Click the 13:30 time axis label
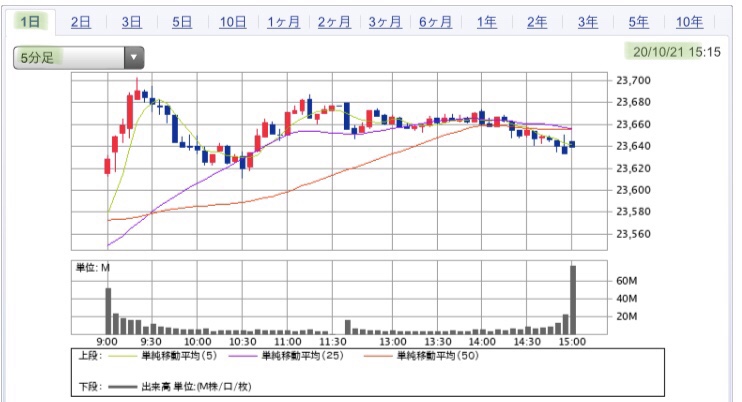Screen dimensions: 742x402 click(x=437, y=341)
